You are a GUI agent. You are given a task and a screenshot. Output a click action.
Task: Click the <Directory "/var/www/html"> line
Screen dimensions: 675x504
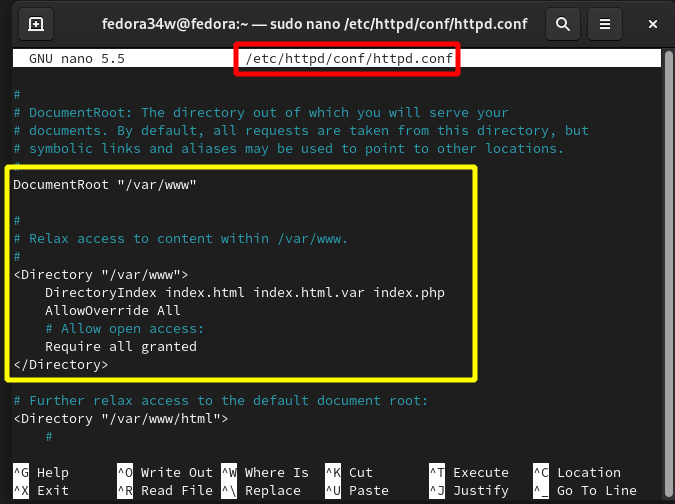pyautogui.click(x=120, y=419)
